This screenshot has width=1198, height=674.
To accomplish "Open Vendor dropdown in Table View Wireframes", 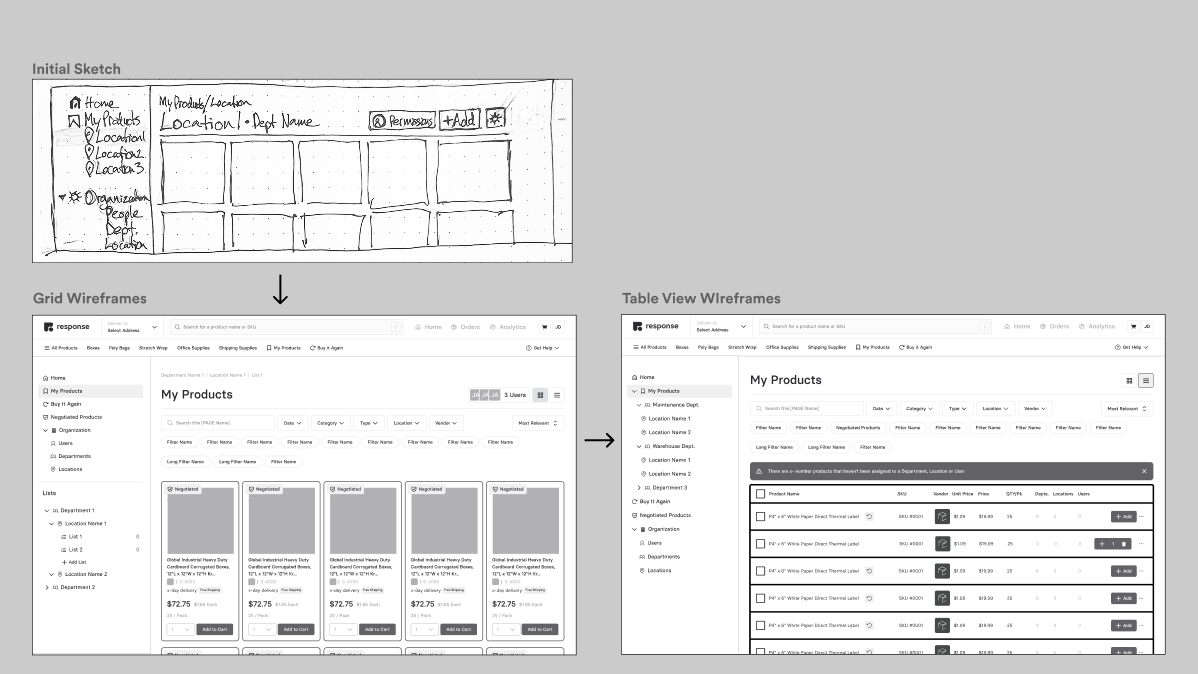I will click(x=1035, y=409).
